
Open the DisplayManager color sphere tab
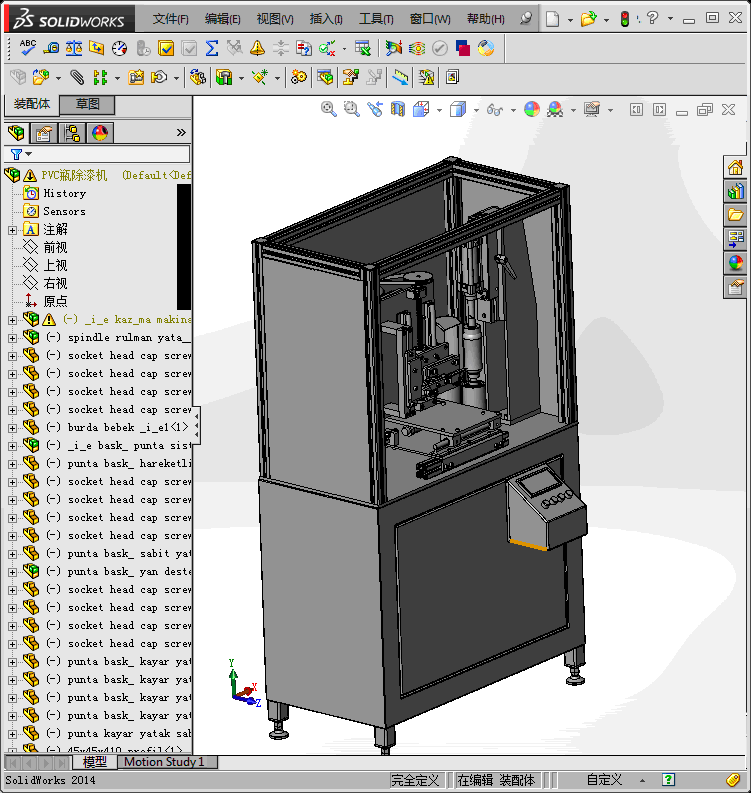tap(99, 133)
